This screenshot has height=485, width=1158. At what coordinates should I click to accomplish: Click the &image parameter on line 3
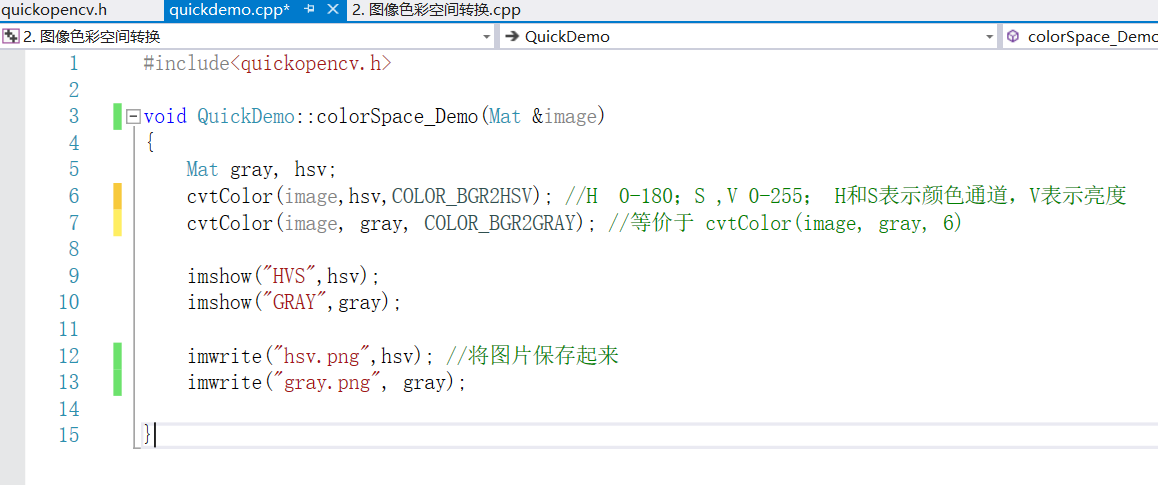(x=563, y=117)
